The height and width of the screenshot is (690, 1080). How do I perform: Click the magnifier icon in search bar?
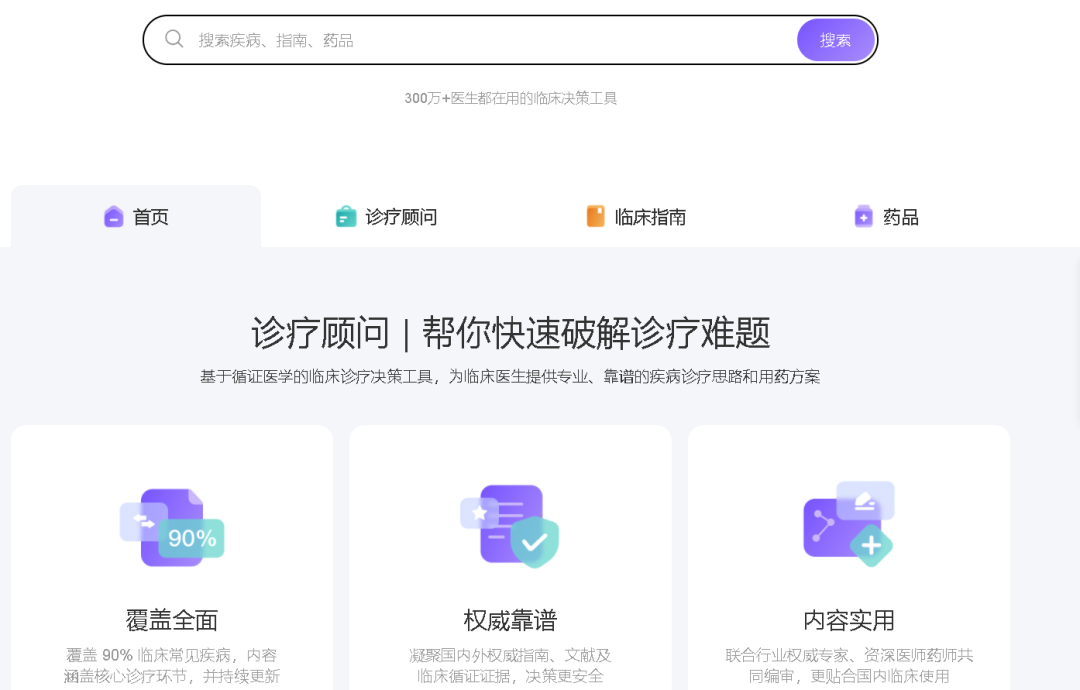[174, 39]
